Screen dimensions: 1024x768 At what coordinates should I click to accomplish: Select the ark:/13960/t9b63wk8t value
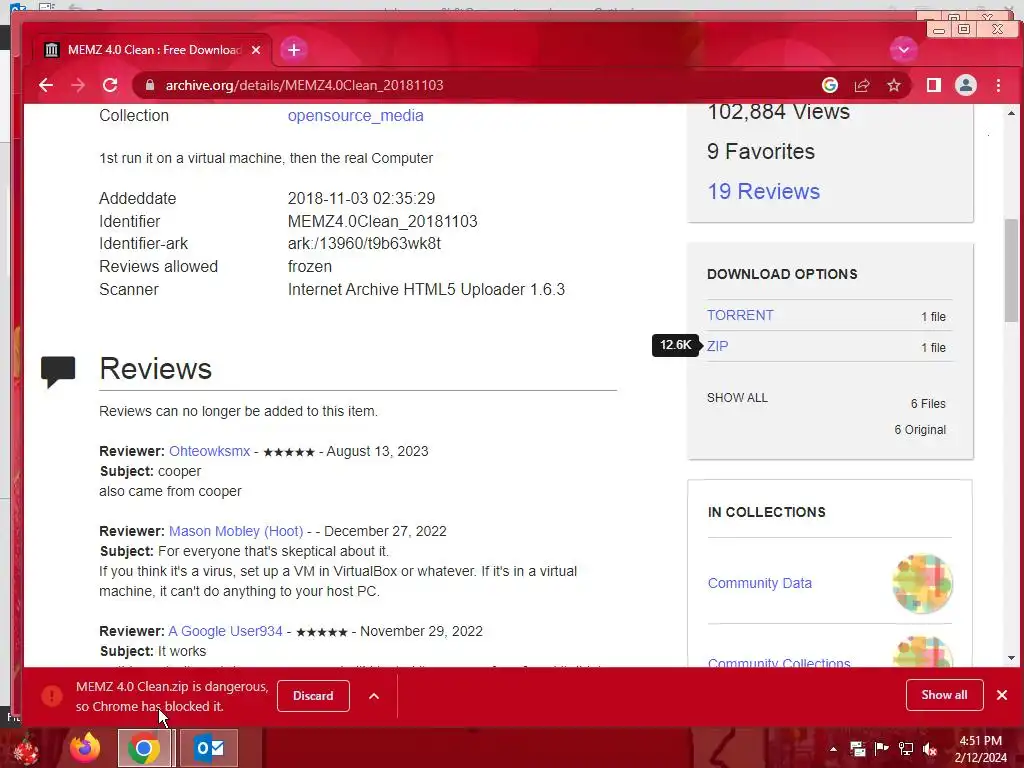(x=364, y=244)
